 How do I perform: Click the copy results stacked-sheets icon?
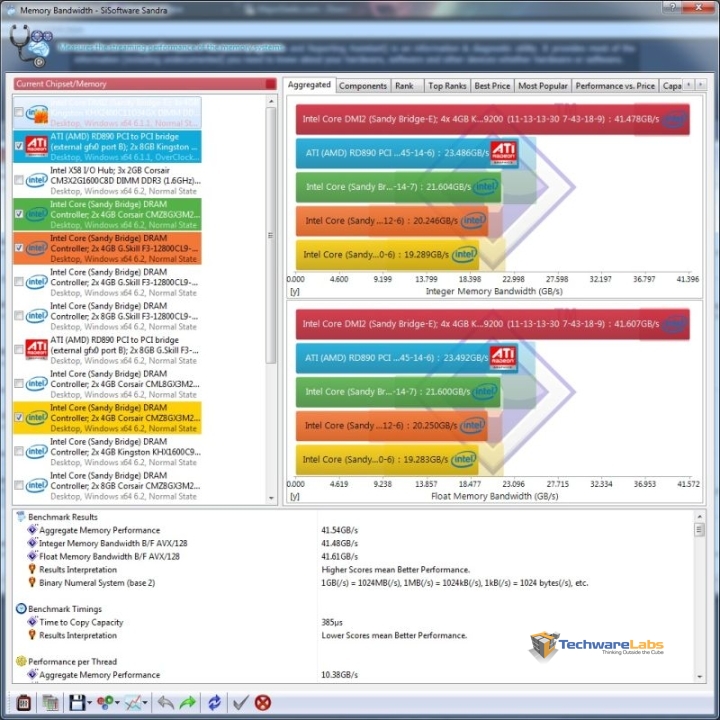(x=51, y=703)
